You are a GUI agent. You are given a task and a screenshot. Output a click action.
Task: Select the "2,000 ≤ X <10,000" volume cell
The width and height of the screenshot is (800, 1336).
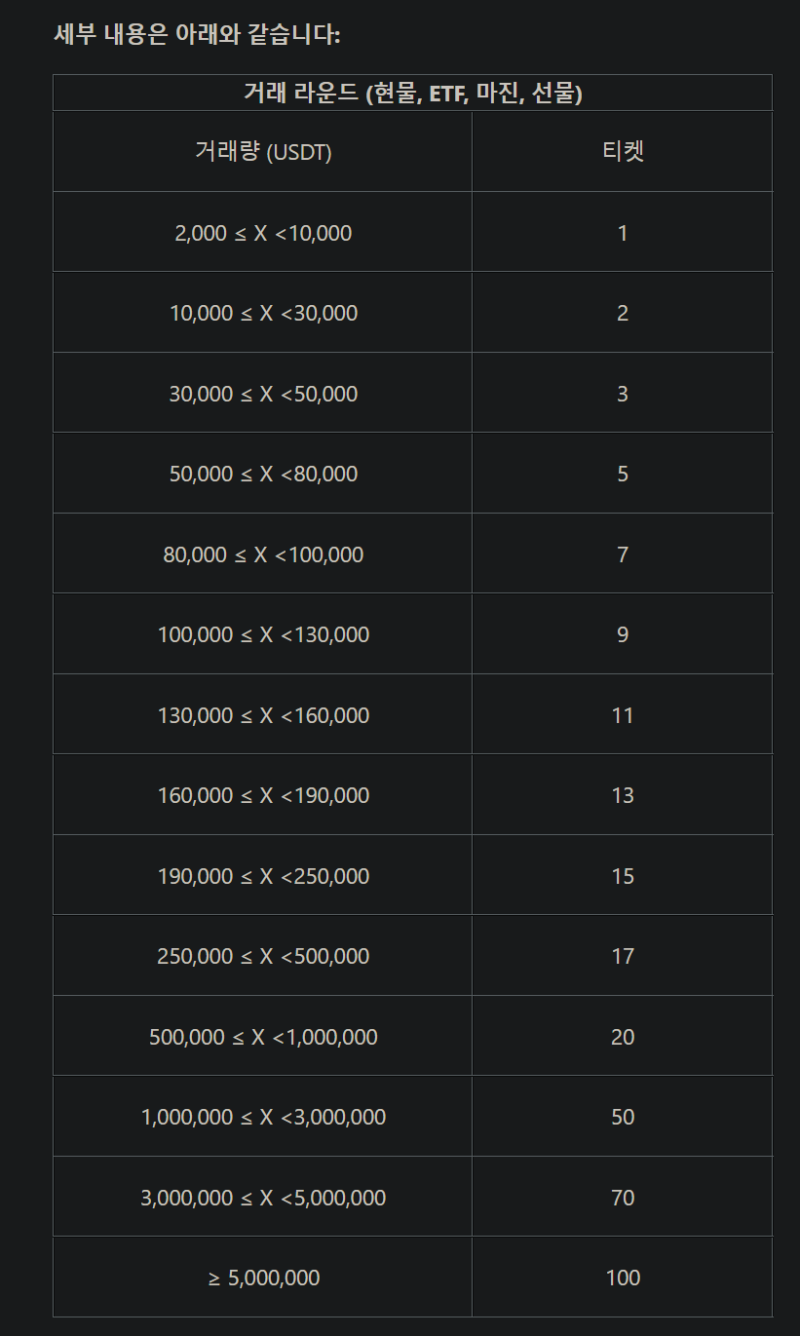click(x=263, y=233)
